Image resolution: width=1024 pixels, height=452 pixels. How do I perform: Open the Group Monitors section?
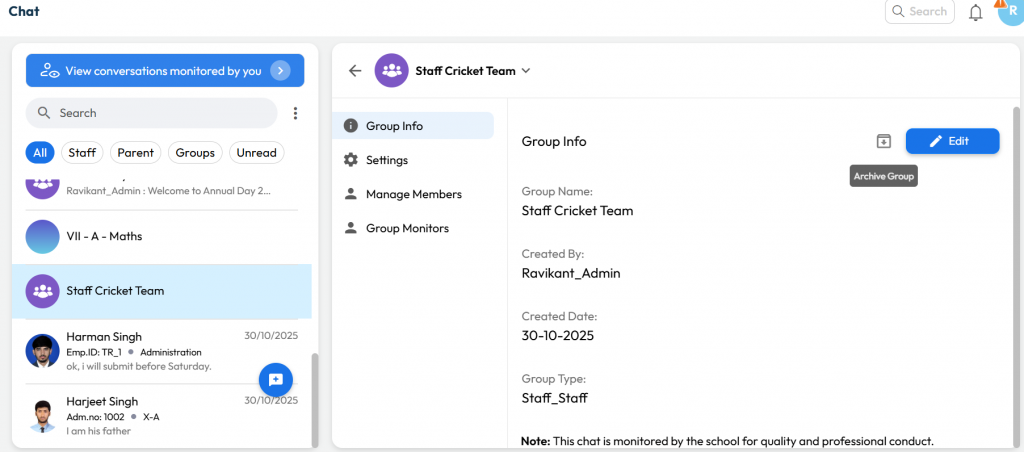tap(407, 228)
